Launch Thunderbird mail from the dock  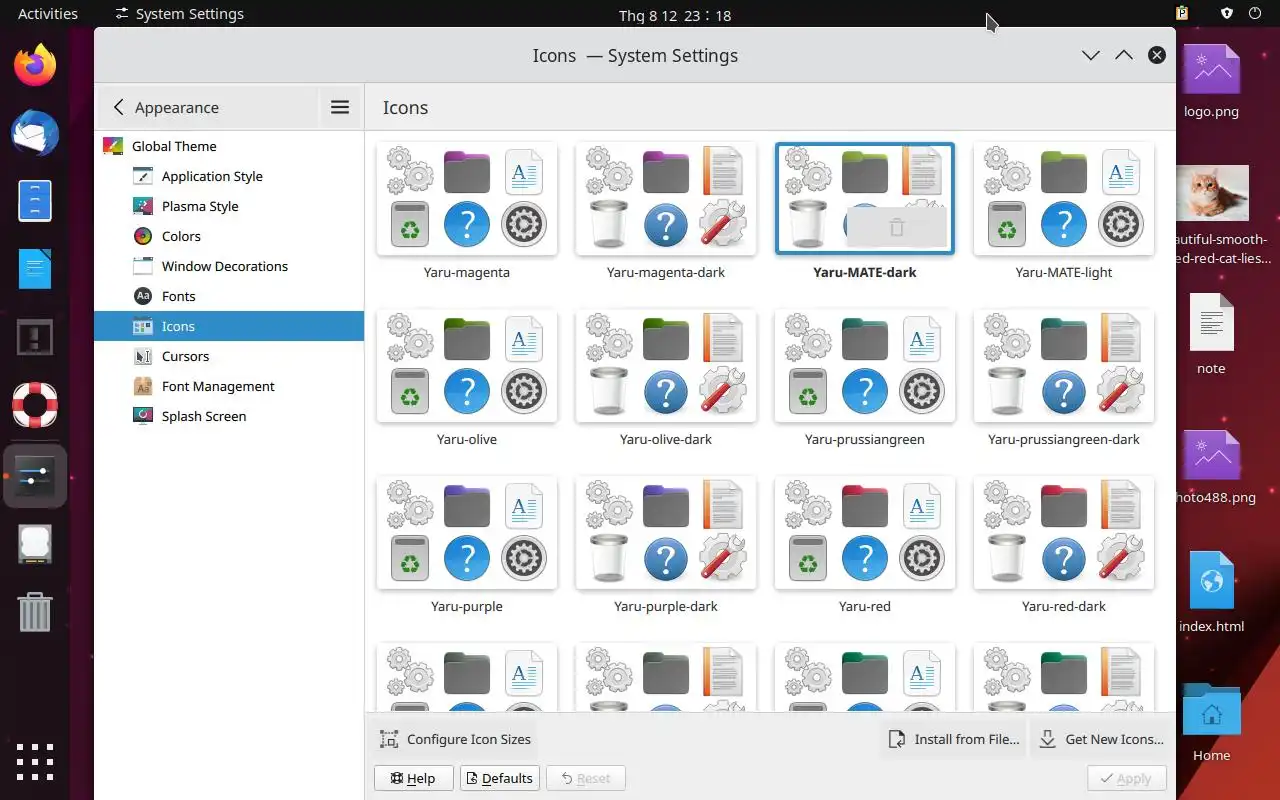(35, 134)
